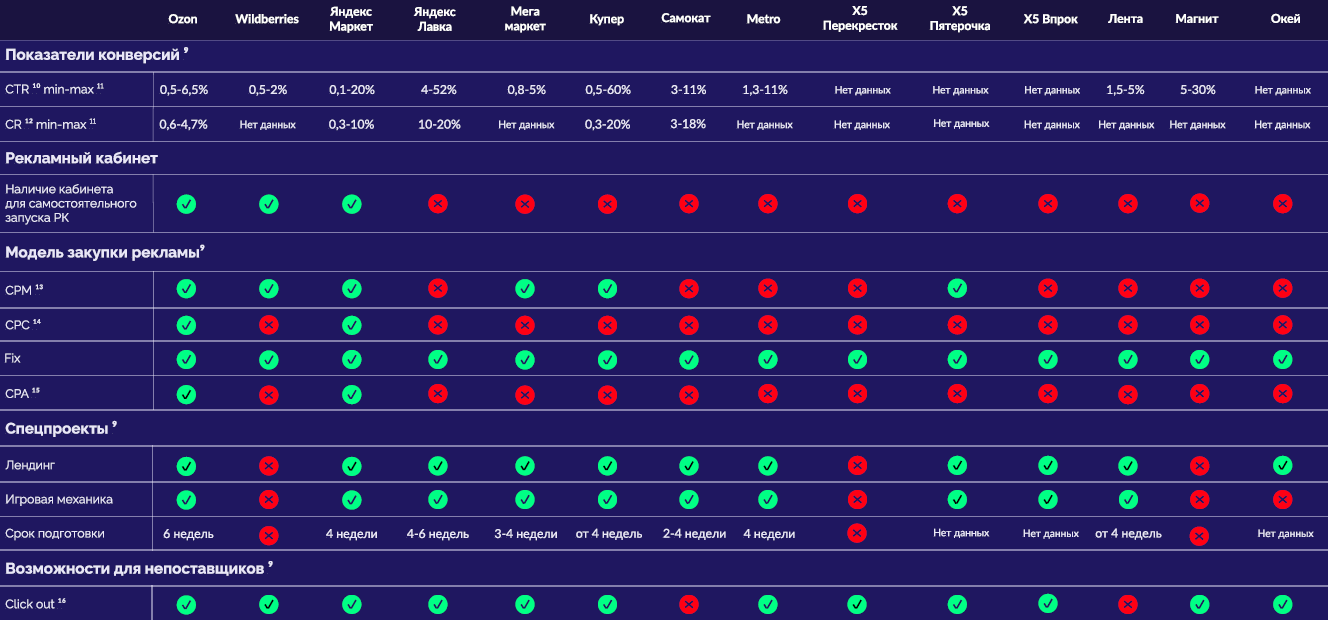Select the Яндекс Лавка CTR value 4-52%
1328x620 pixels.
click(438, 90)
